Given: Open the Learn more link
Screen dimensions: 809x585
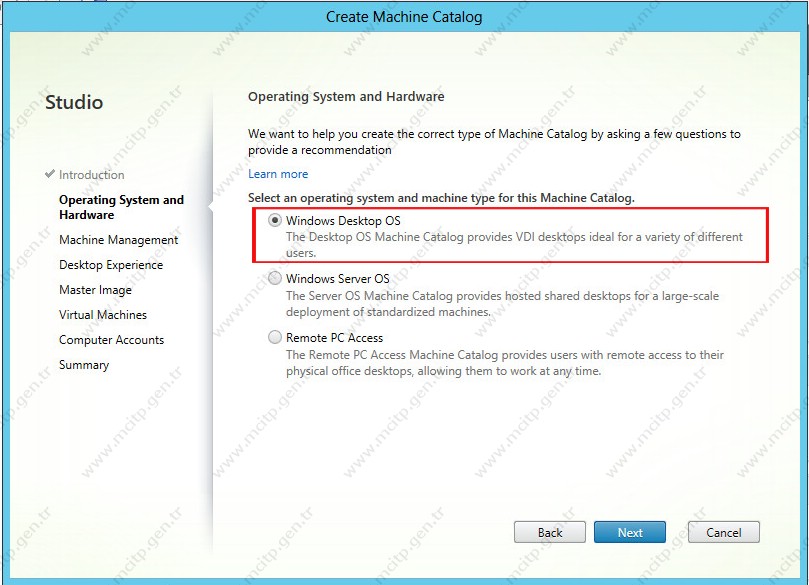Looking at the screenshot, I should [x=278, y=174].
